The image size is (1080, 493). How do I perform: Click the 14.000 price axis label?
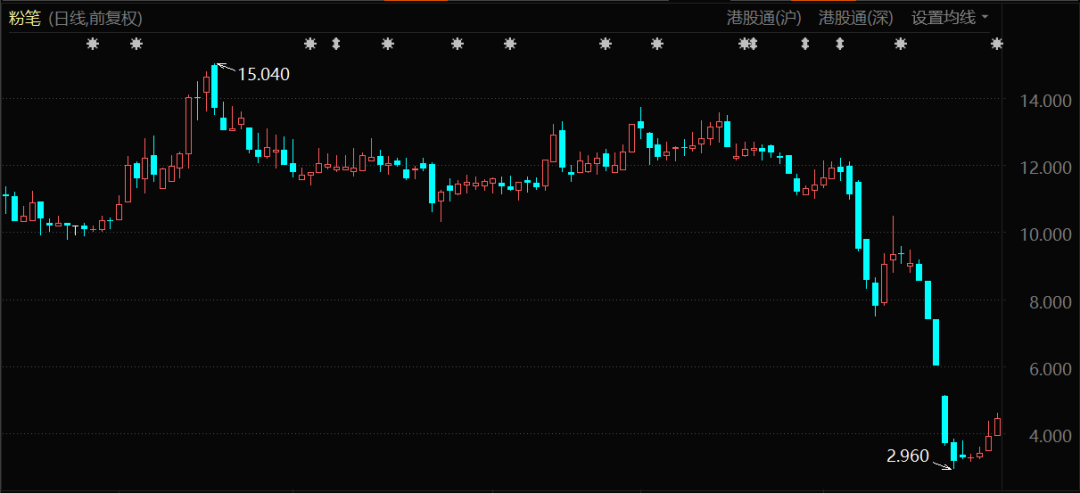(1040, 101)
